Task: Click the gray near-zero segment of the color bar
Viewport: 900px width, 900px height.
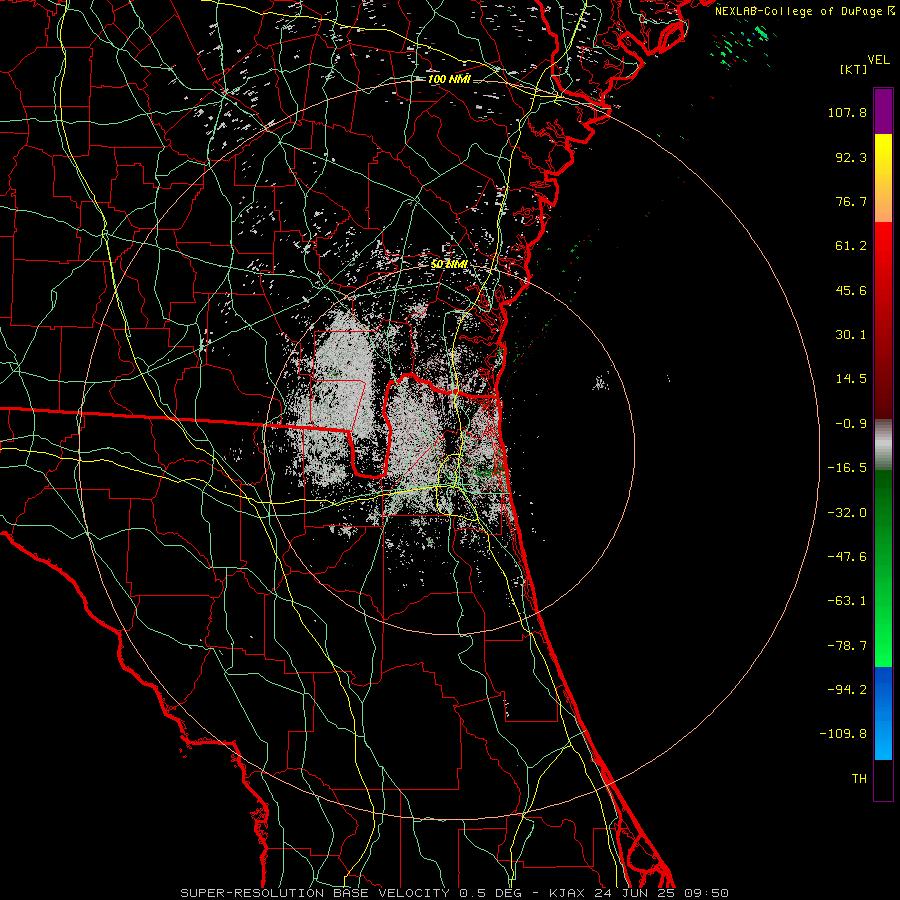Action: tap(883, 445)
